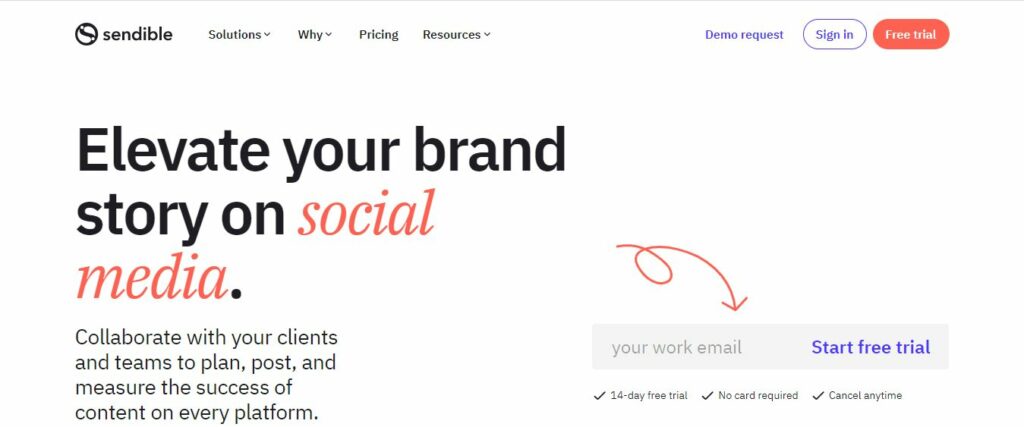Expand the Why dropdown chevron

(328, 35)
